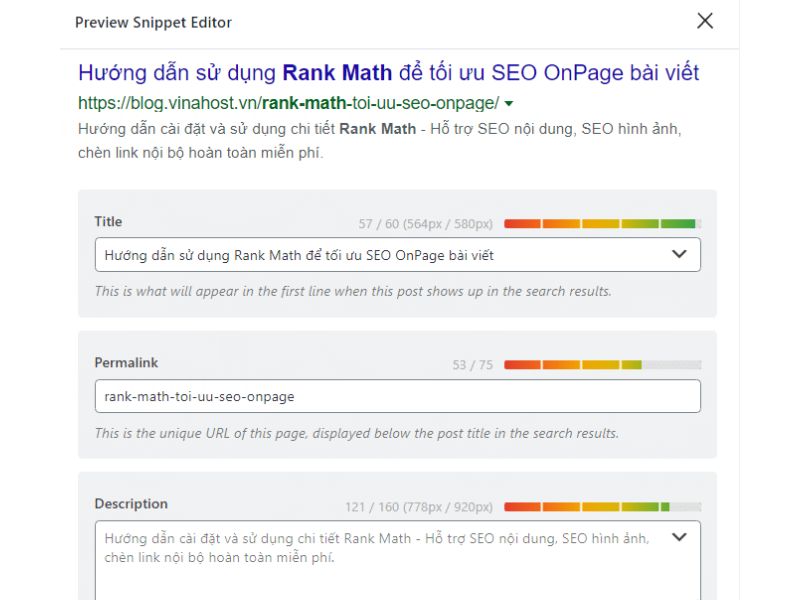This screenshot has width=800, height=600.
Task: Select the Title section label
Action: (107, 222)
